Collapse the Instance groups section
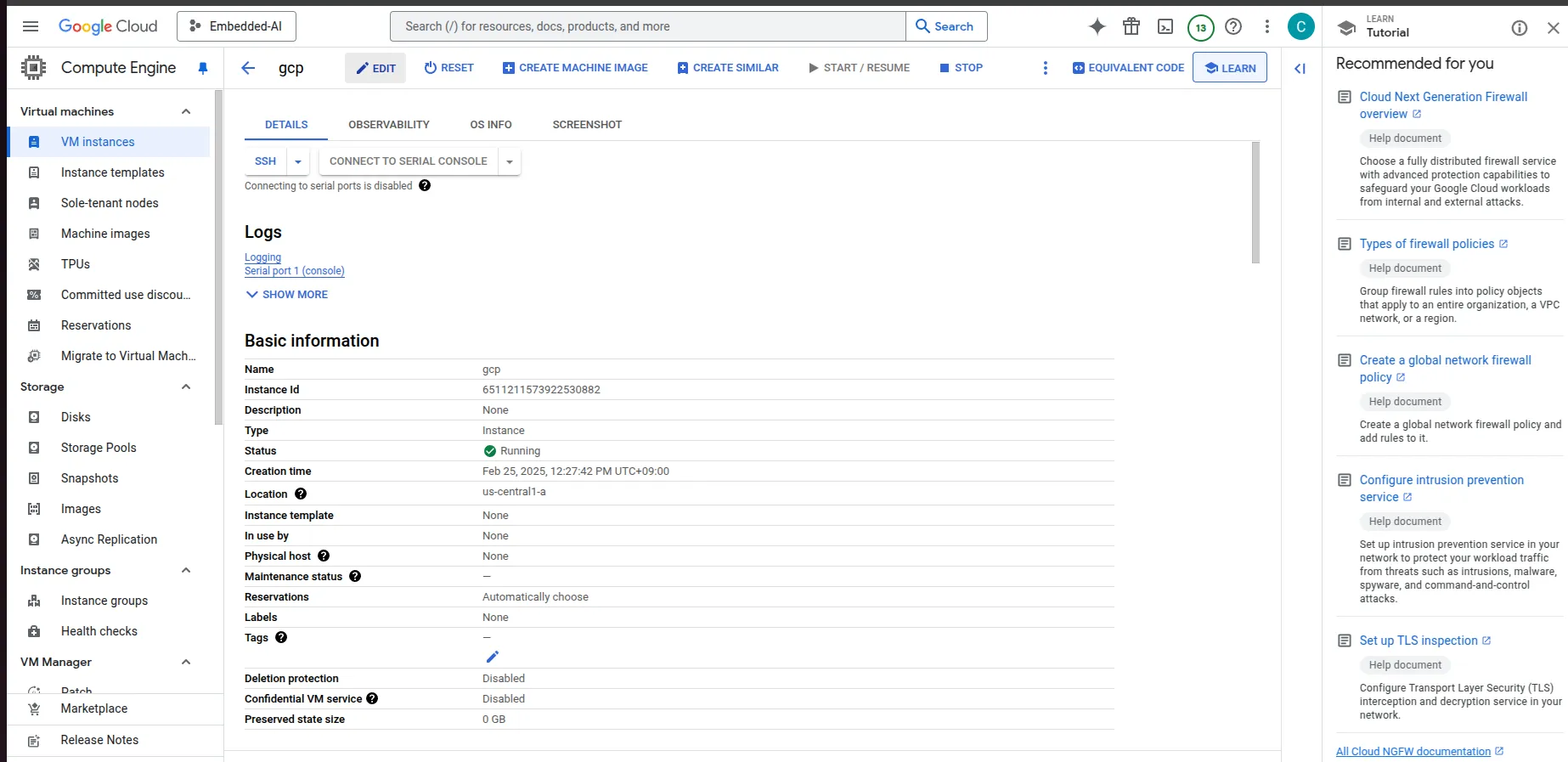Screen dimensions: 1568x762 point(186,570)
